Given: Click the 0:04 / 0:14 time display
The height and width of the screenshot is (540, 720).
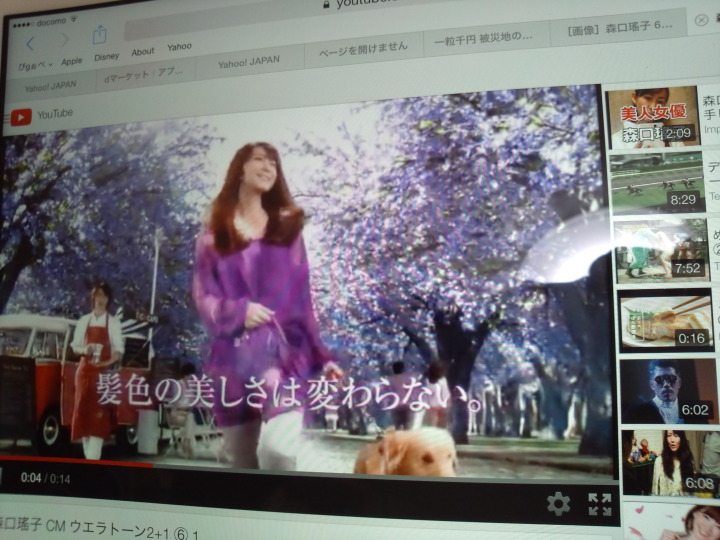Looking at the screenshot, I should 45,478.
